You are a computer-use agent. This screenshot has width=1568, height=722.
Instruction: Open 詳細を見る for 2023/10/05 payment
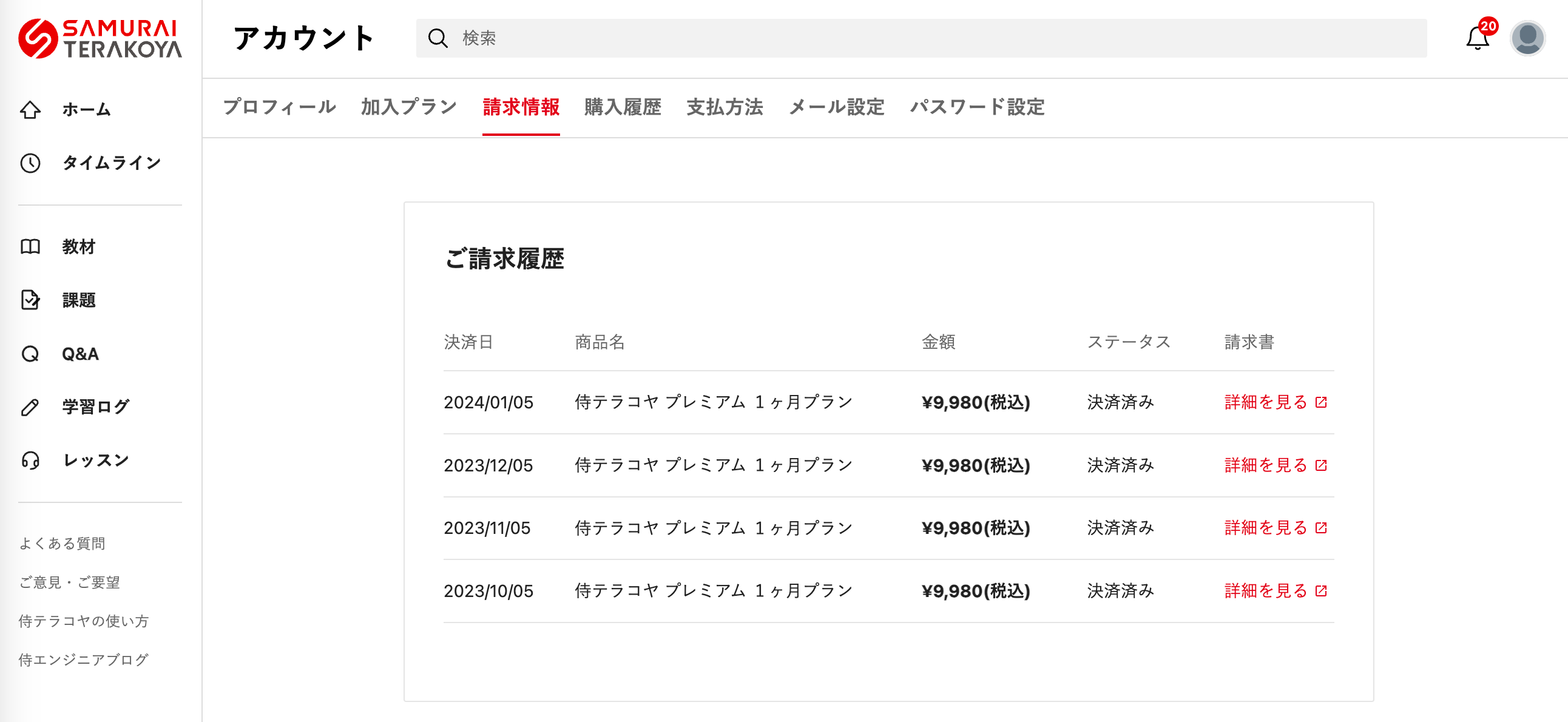tap(1275, 591)
